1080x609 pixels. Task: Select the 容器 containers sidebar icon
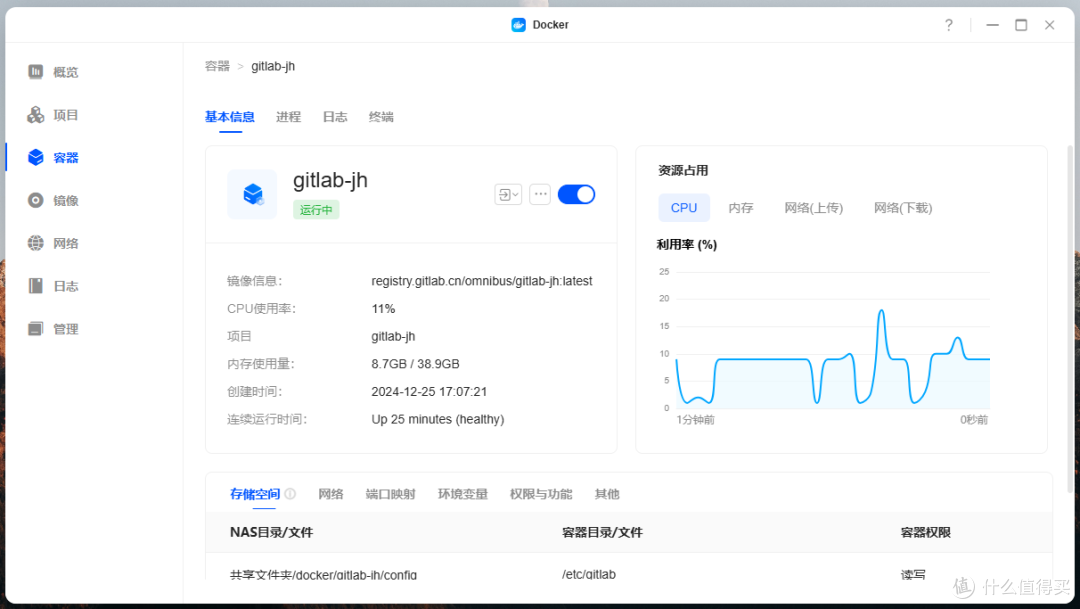point(52,157)
